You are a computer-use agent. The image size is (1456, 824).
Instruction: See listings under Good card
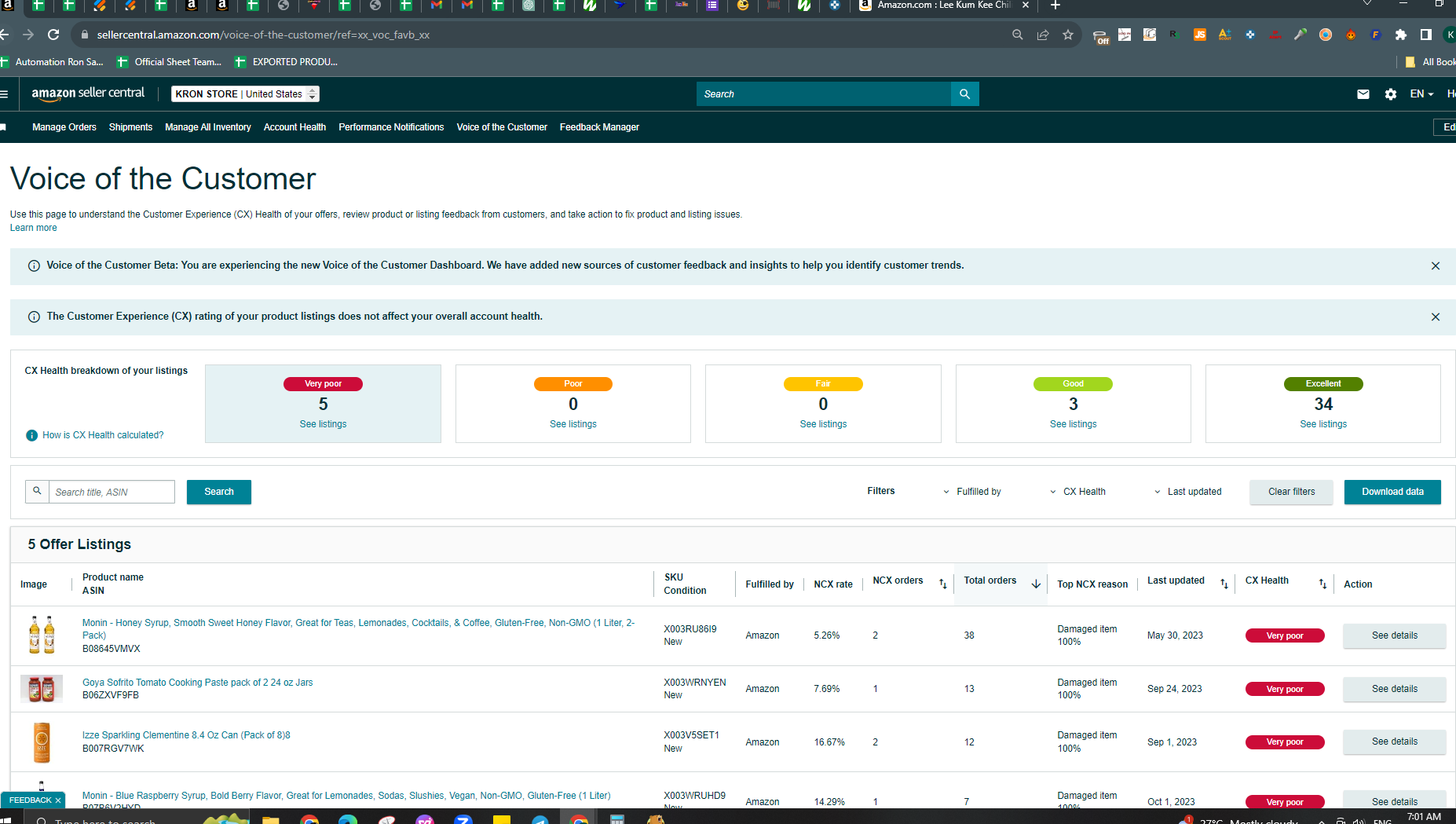click(x=1073, y=424)
